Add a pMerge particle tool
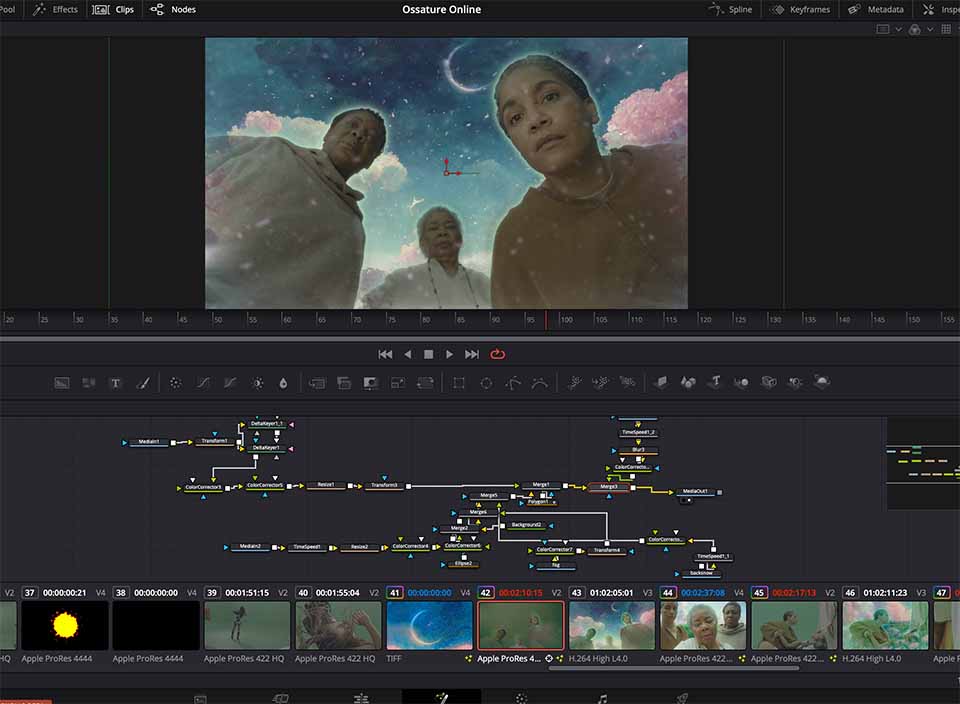 (x=601, y=383)
